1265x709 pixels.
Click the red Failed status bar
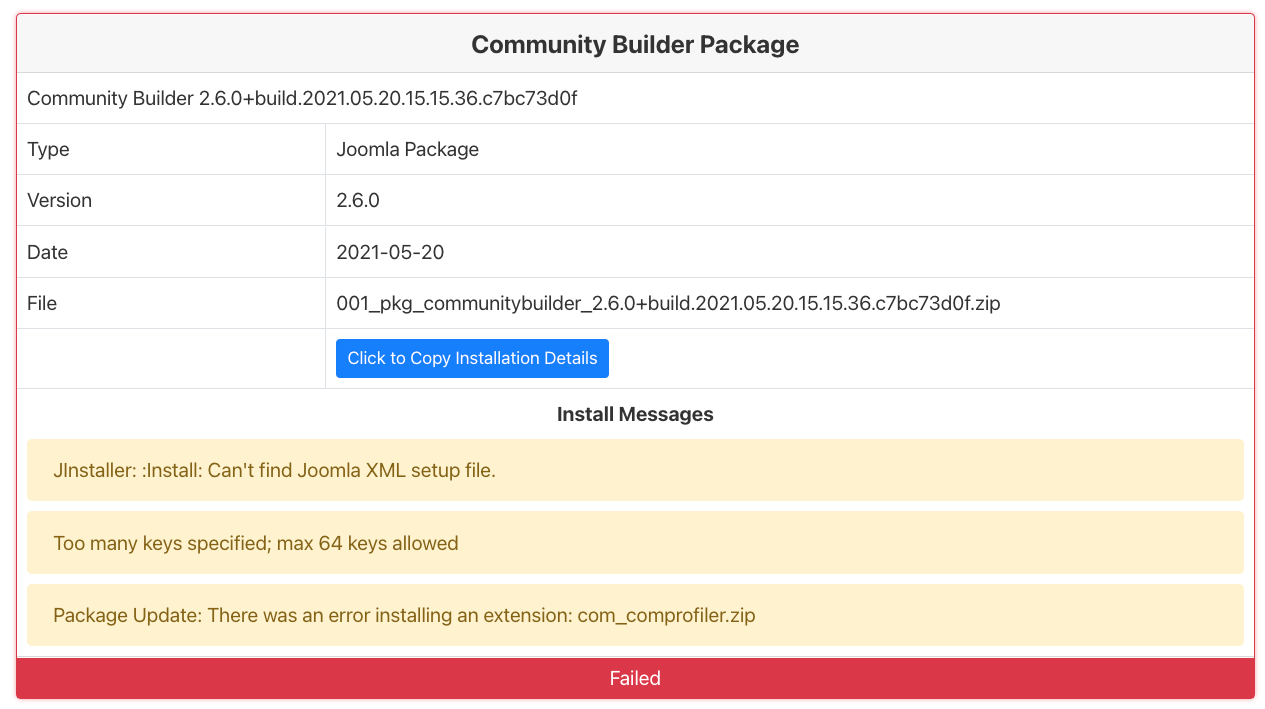[x=635, y=678]
